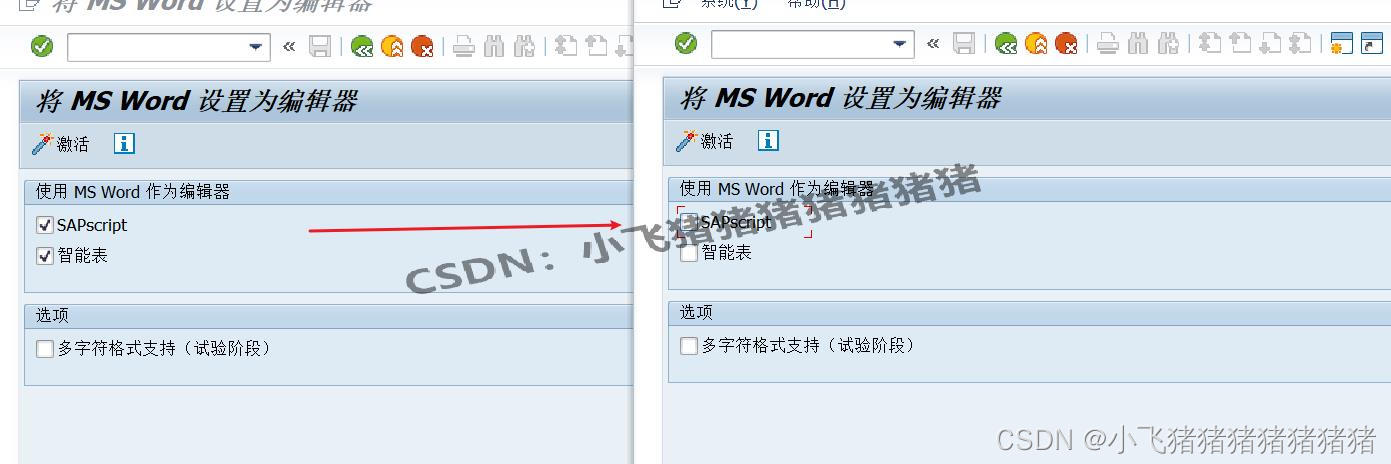The width and height of the screenshot is (1391, 464).
Task: Click Find Next binoculars icon in right window
Action: point(1168,43)
